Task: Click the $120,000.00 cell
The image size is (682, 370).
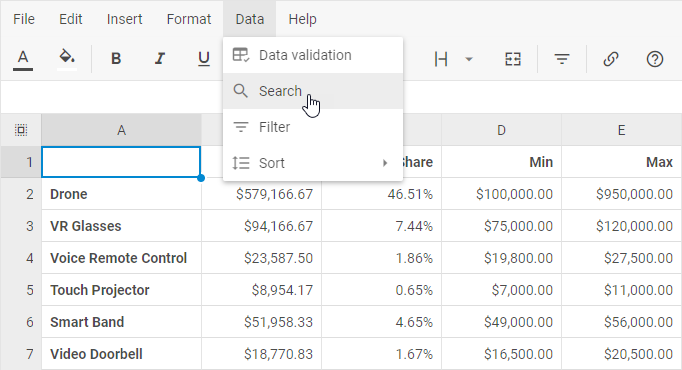Action: tap(622, 226)
